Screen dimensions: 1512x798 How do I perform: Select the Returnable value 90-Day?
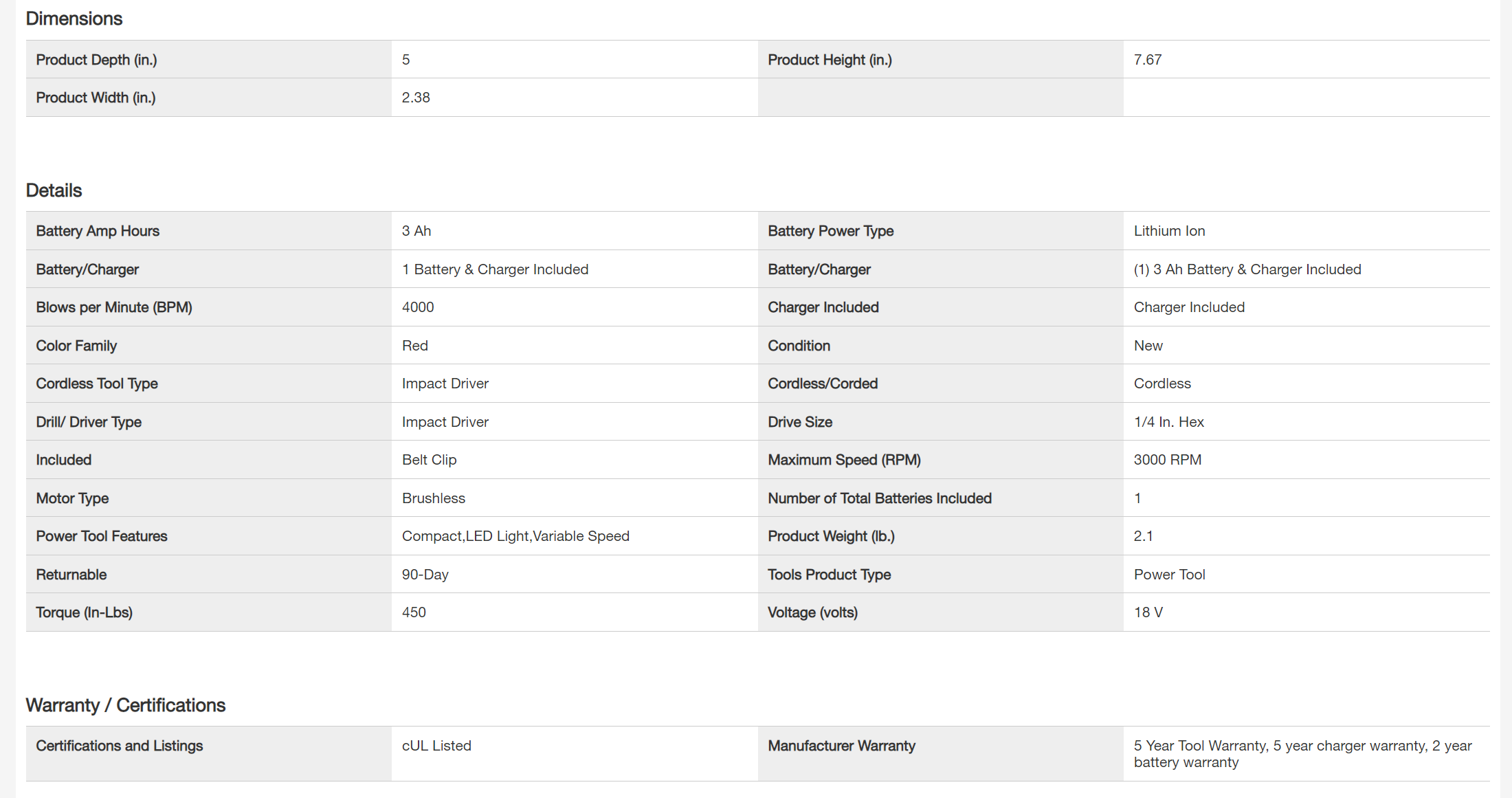(425, 575)
